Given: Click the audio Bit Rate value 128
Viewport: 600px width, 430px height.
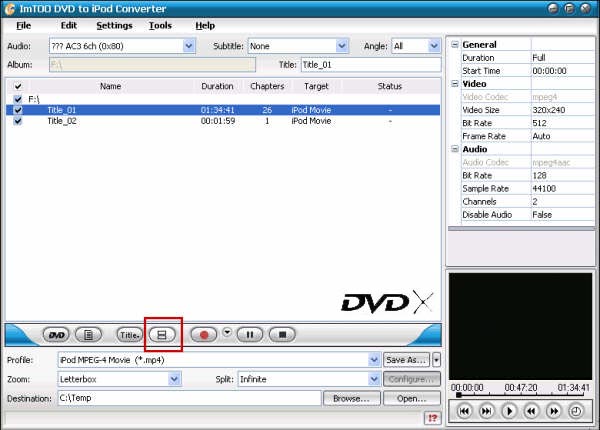Looking at the screenshot, I should point(539,176).
